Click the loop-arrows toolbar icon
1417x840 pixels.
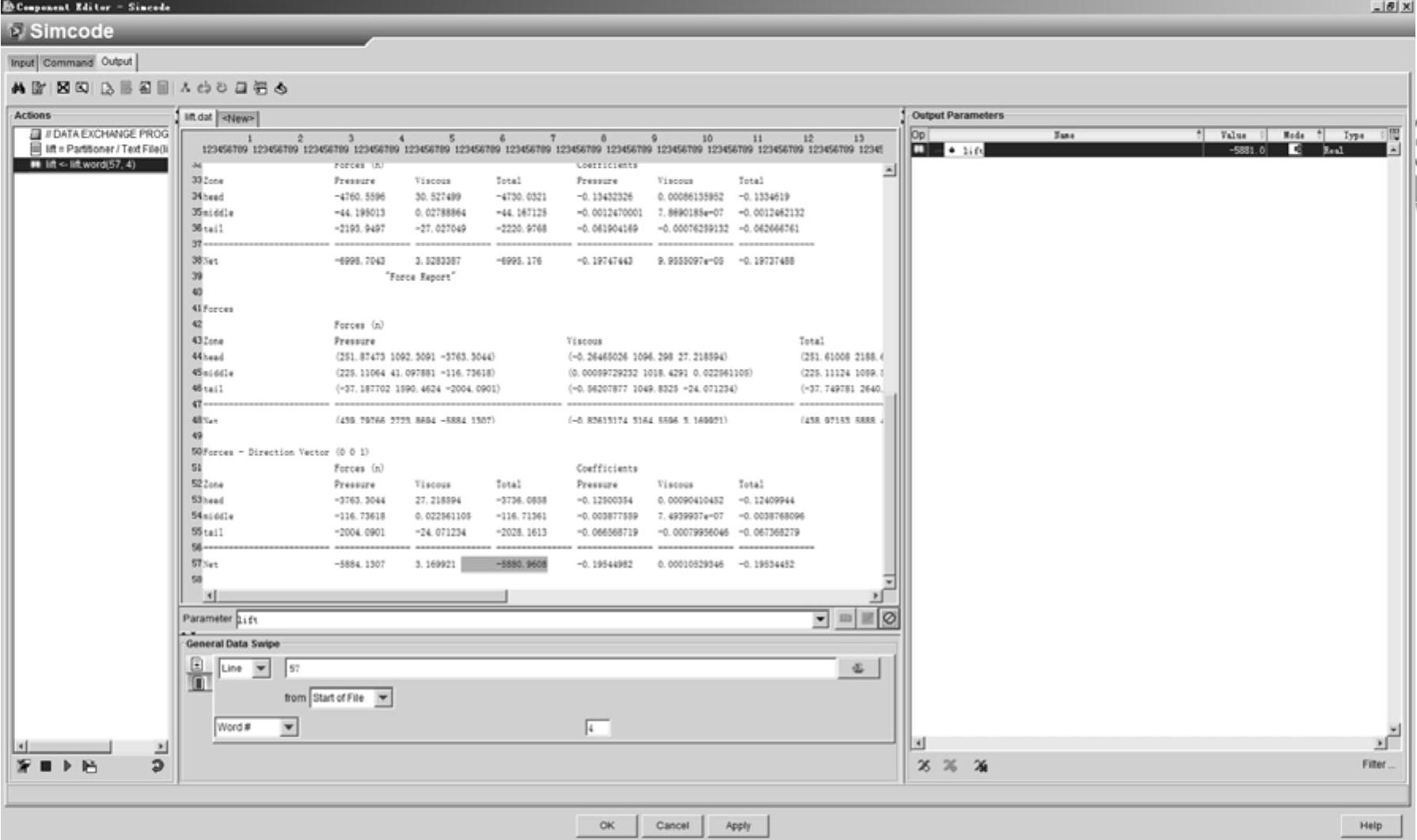(x=204, y=88)
